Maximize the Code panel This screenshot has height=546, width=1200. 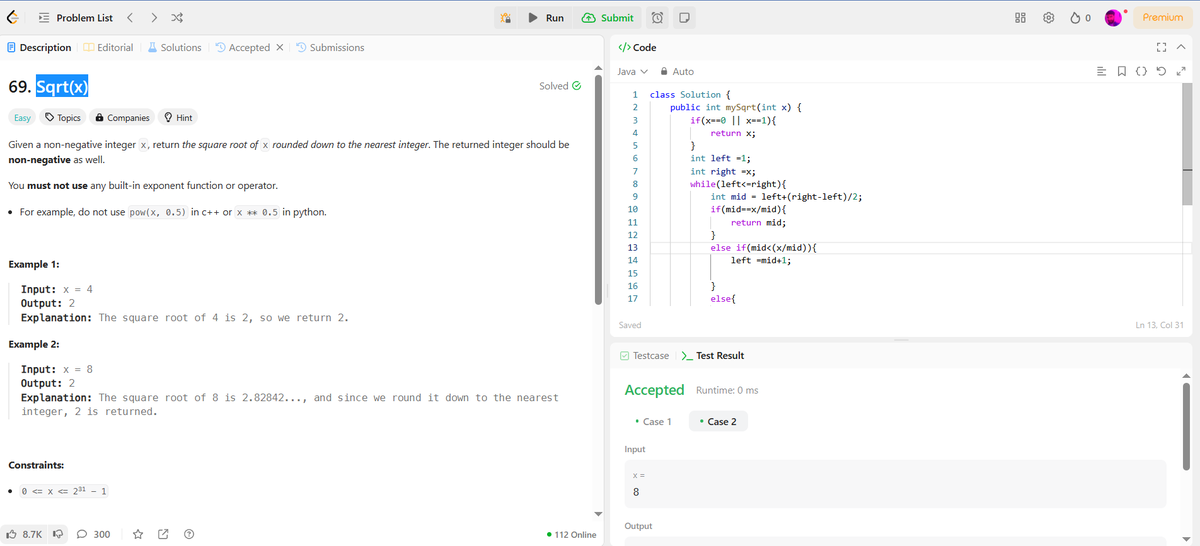pyautogui.click(x=1163, y=47)
